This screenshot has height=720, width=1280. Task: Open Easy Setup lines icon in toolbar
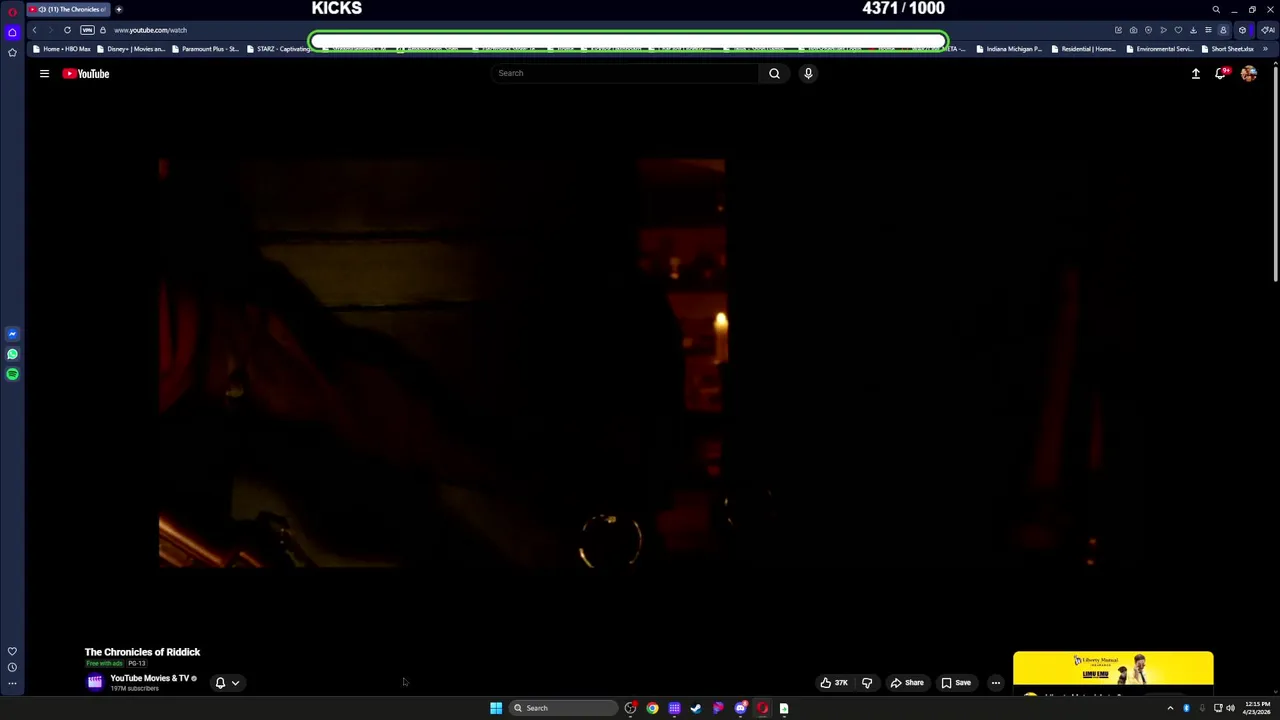pyautogui.click(x=1208, y=30)
